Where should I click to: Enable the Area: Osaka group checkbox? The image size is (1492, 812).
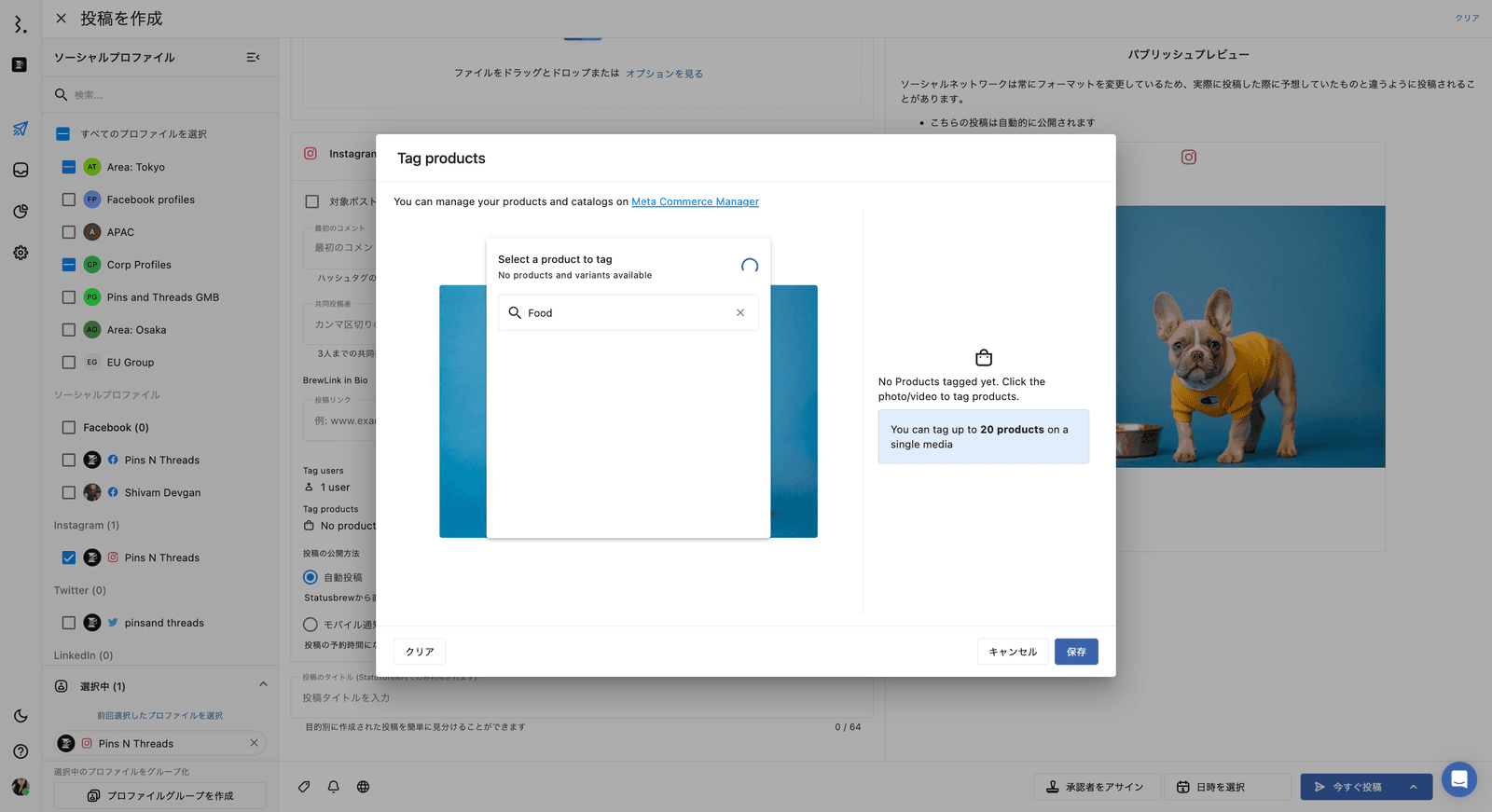69,330
